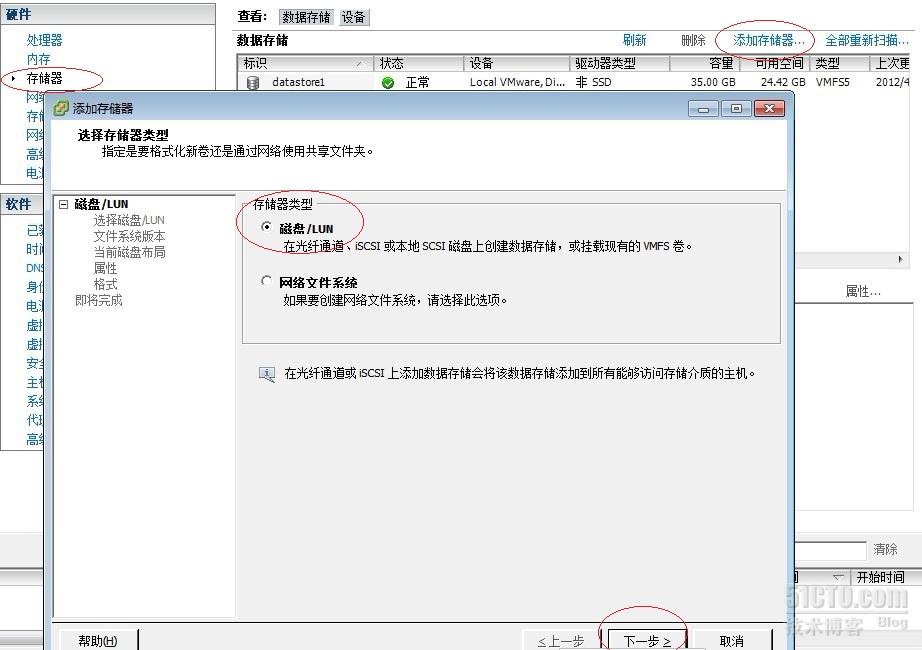Switch to the 数据存储 view tab

[x=306, y=17]
